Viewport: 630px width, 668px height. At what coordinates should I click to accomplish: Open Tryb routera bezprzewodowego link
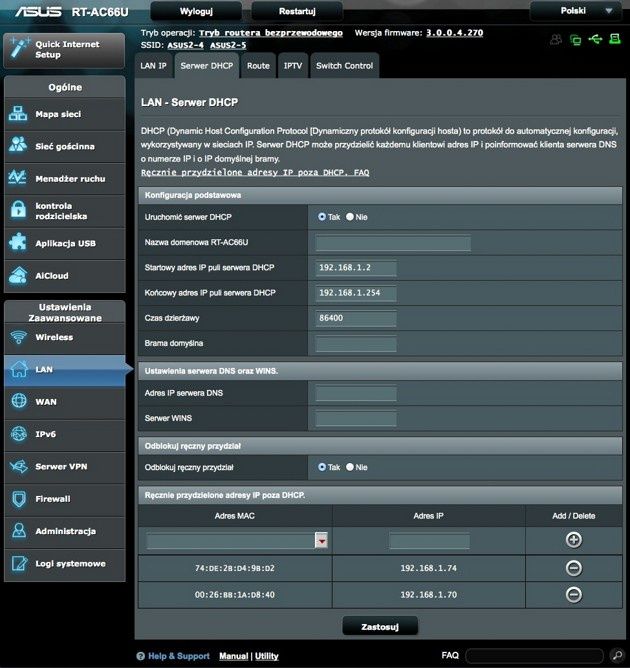point(270,33)
